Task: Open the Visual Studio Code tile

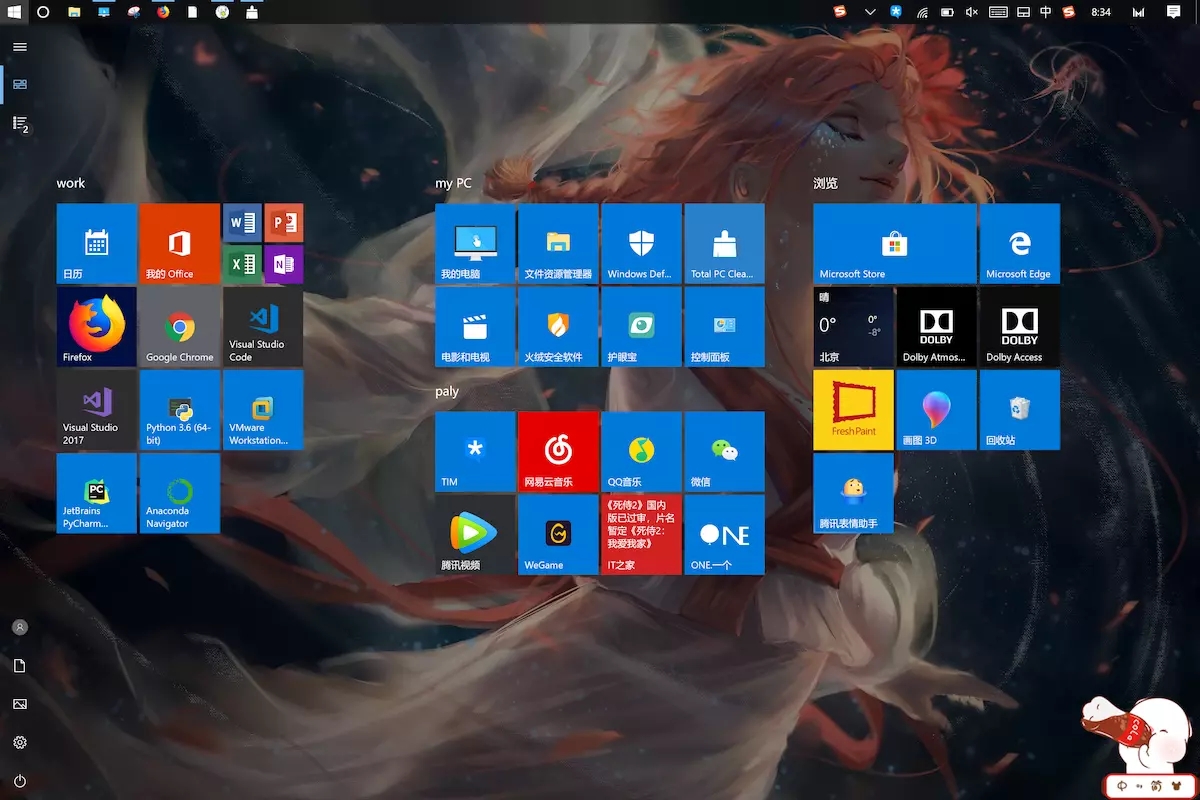Action: [x=263, y=327]
